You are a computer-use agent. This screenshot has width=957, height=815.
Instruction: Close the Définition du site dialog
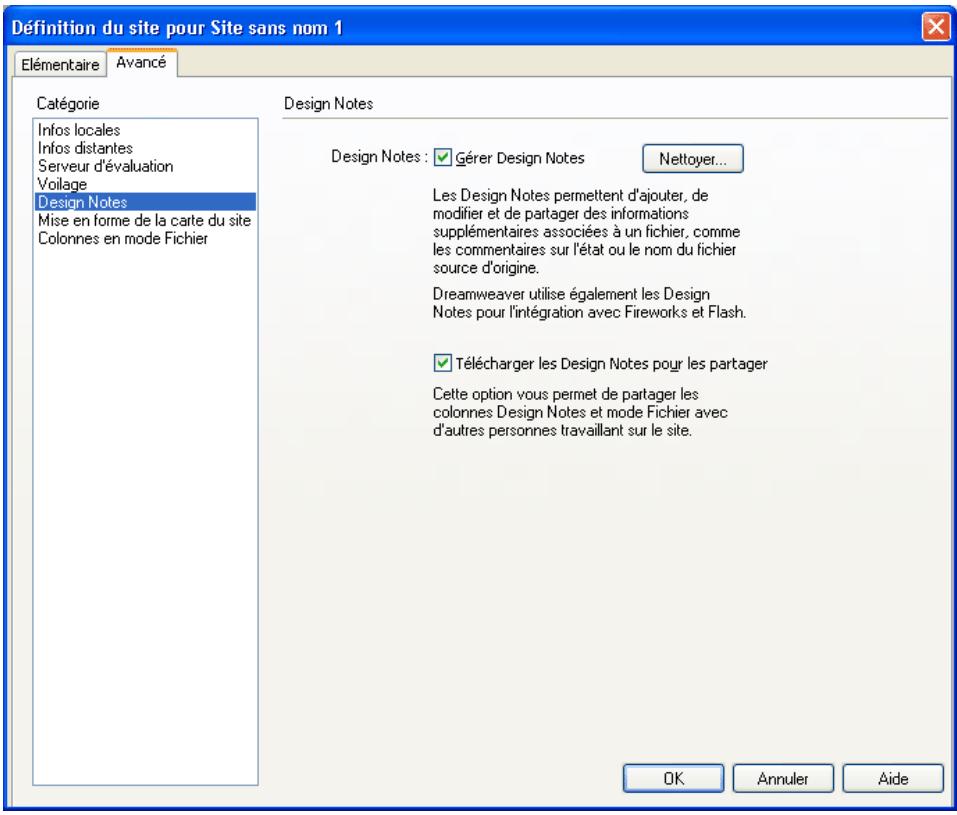[x=936, y=27]
